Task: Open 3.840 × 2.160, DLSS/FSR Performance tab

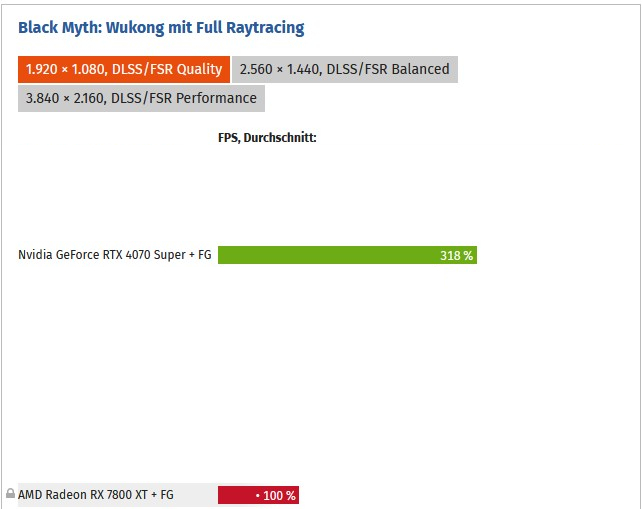Action: (x=141, y=98)
